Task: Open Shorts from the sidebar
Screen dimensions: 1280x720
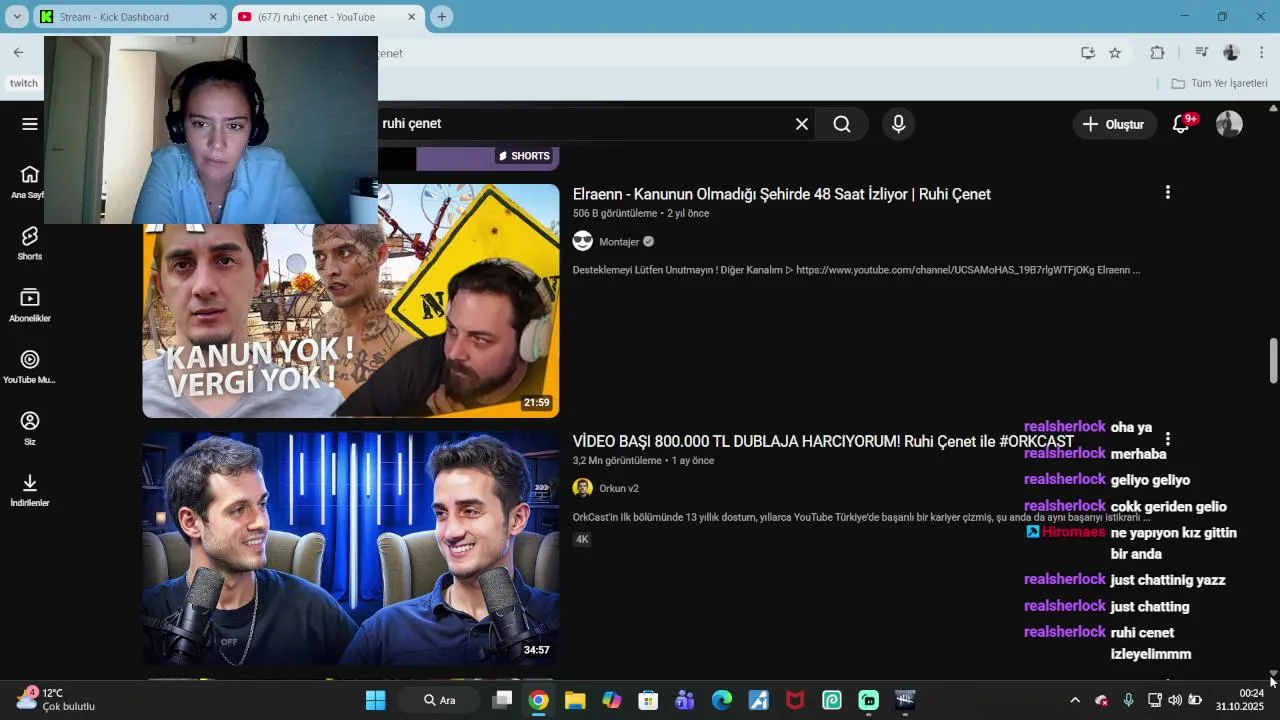Action: point(30,243)
